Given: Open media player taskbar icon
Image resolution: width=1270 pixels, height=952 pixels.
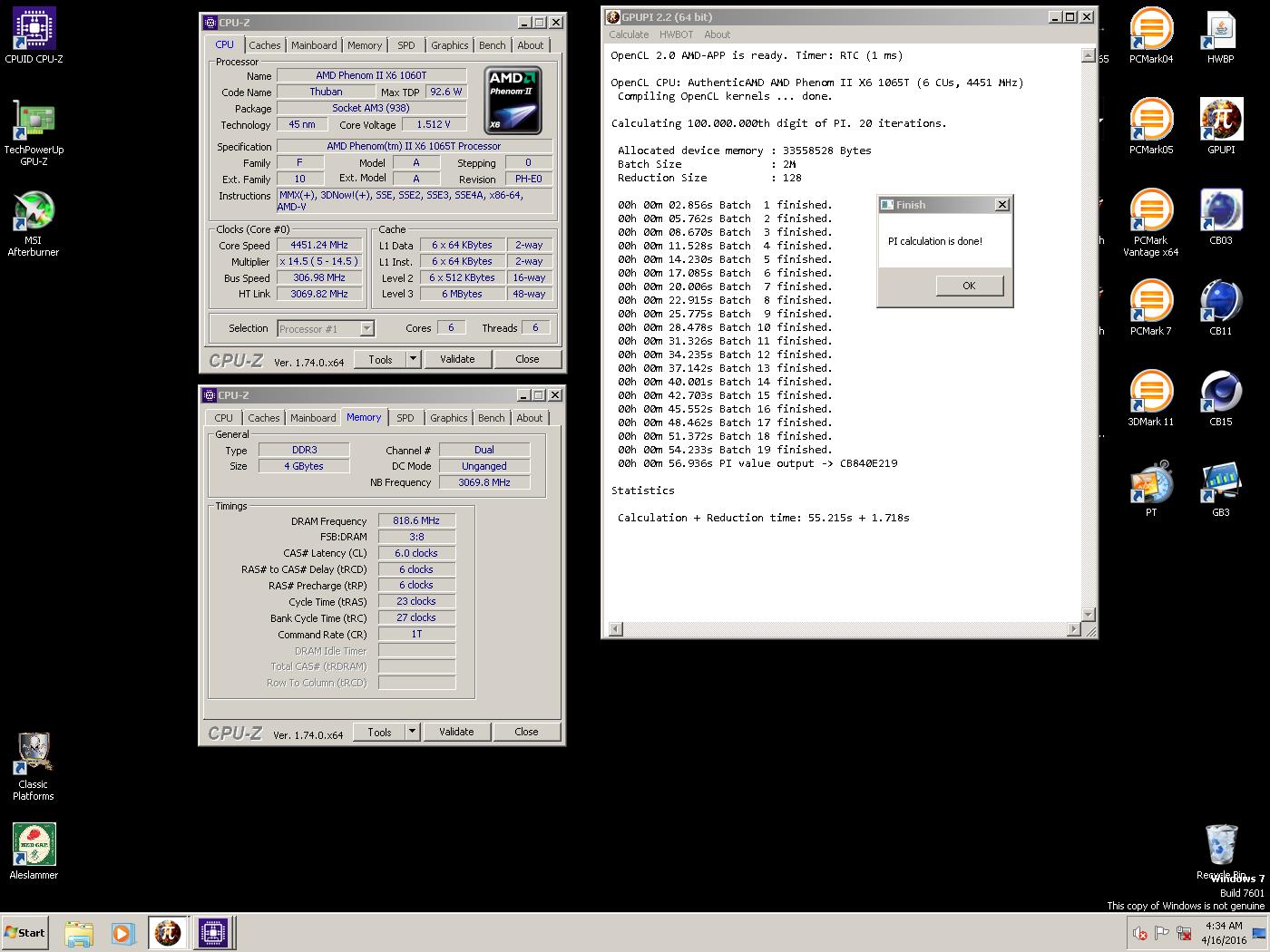Looking at the screenshot, I should point(122,933).
